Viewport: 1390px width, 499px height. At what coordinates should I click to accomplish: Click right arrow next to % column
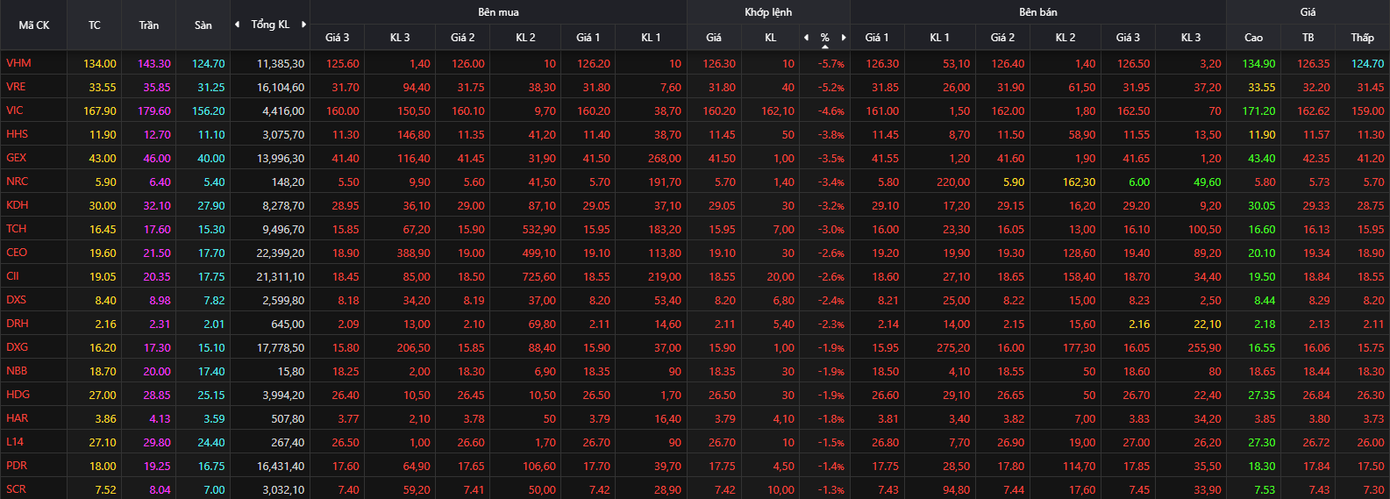843,37
